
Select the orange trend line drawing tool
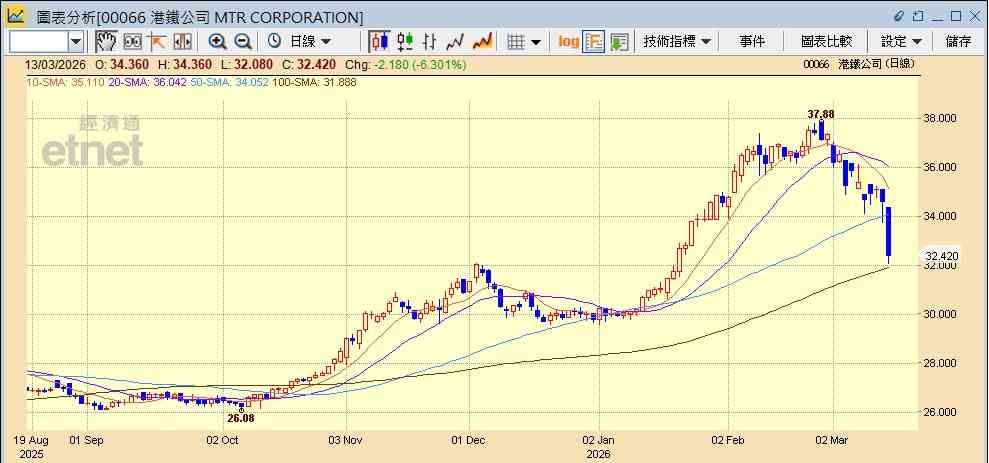[x=156, y=42]
